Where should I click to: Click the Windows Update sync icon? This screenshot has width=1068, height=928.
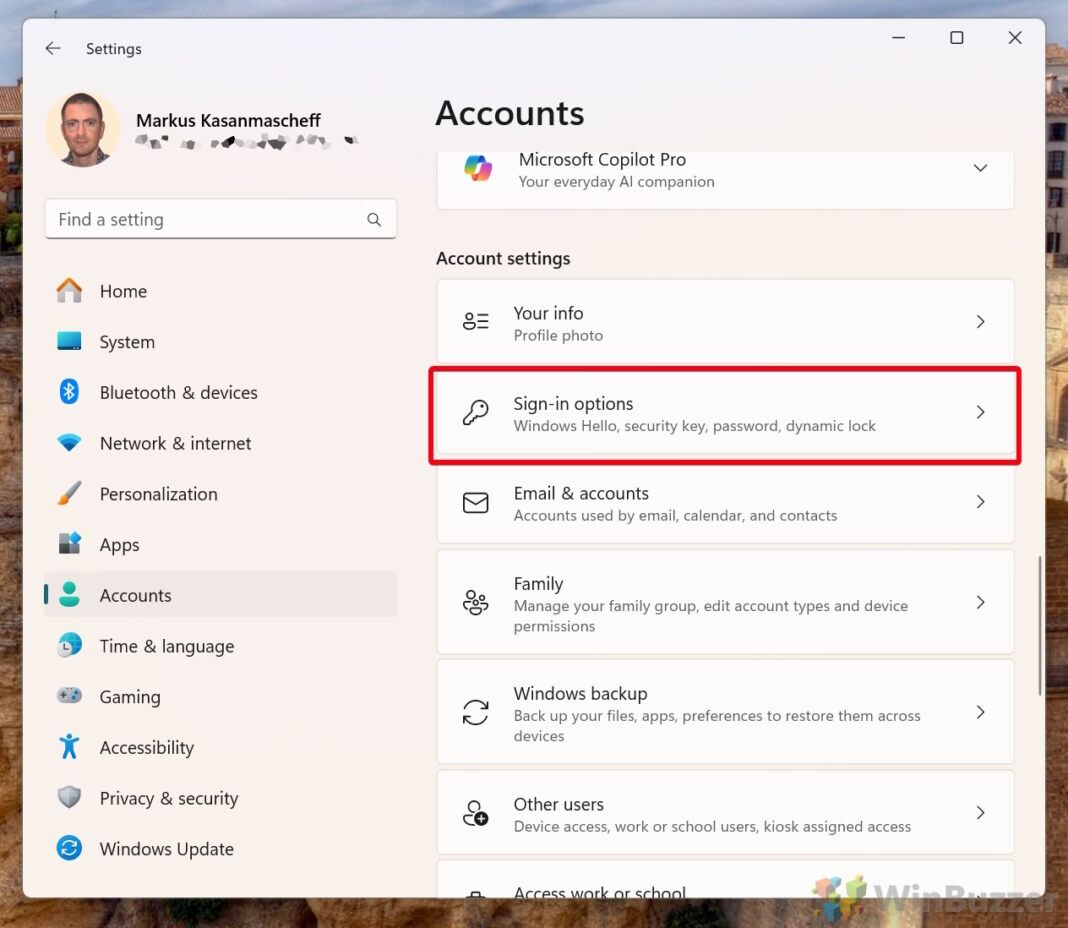pyautogui.click(x=69, y=848)
